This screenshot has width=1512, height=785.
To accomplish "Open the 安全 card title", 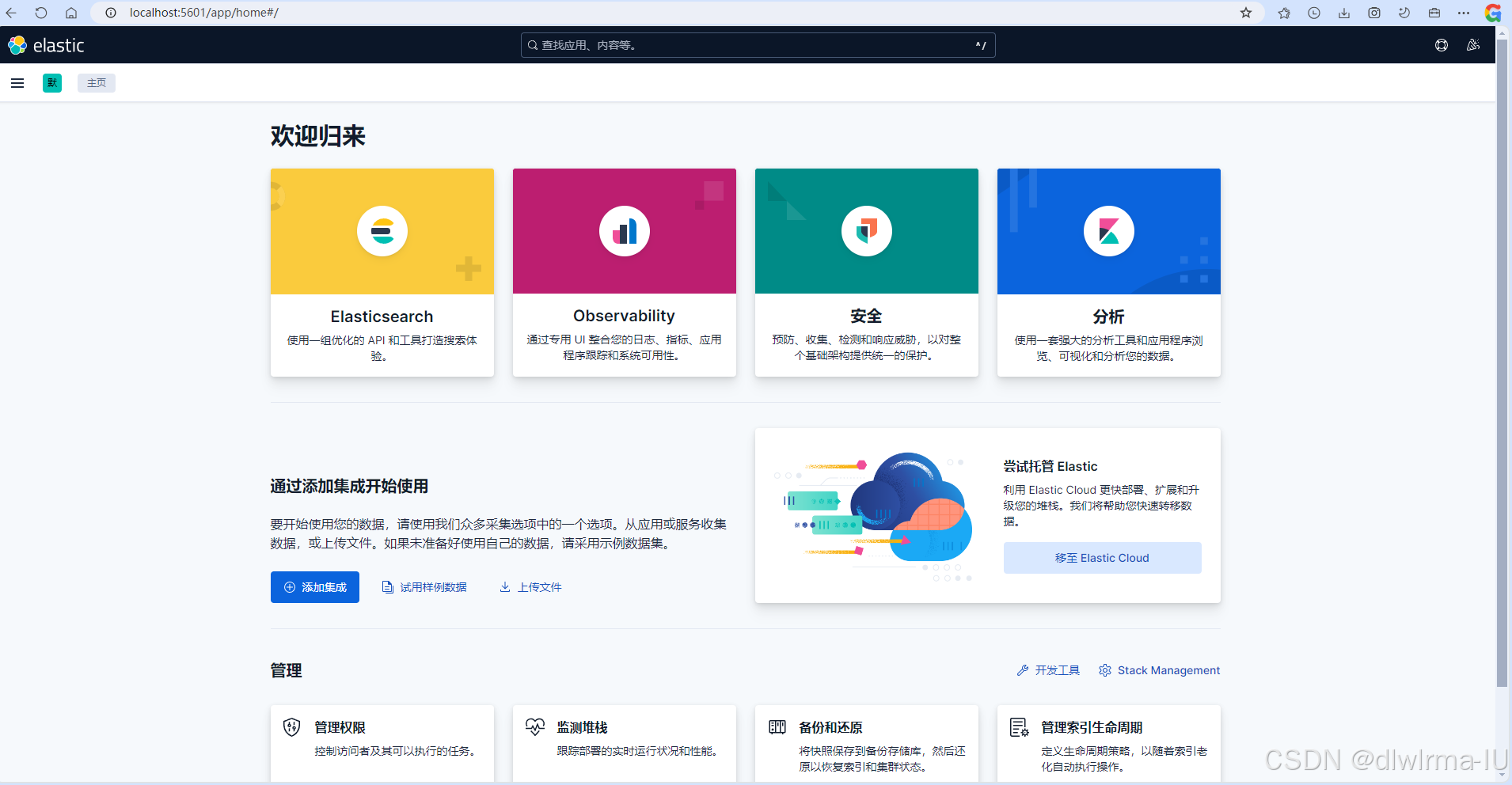I will [867, 316].
